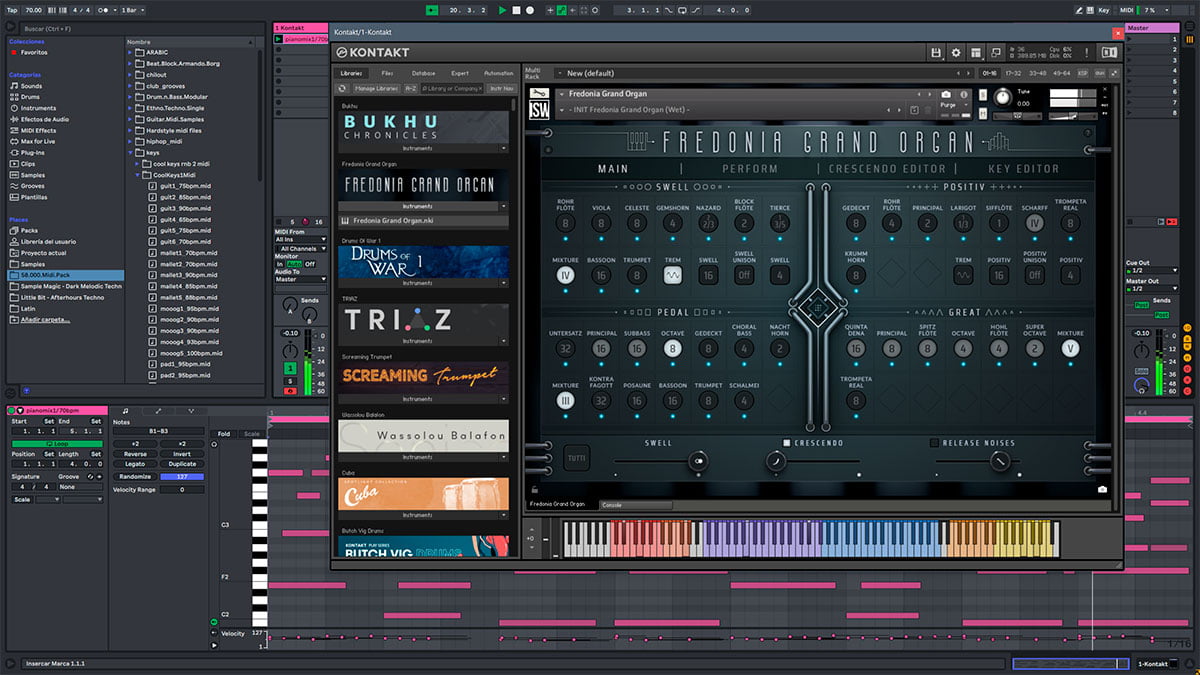Click the Release Noises knob
The image size is (1200, 675).
[x=999, y=461]
